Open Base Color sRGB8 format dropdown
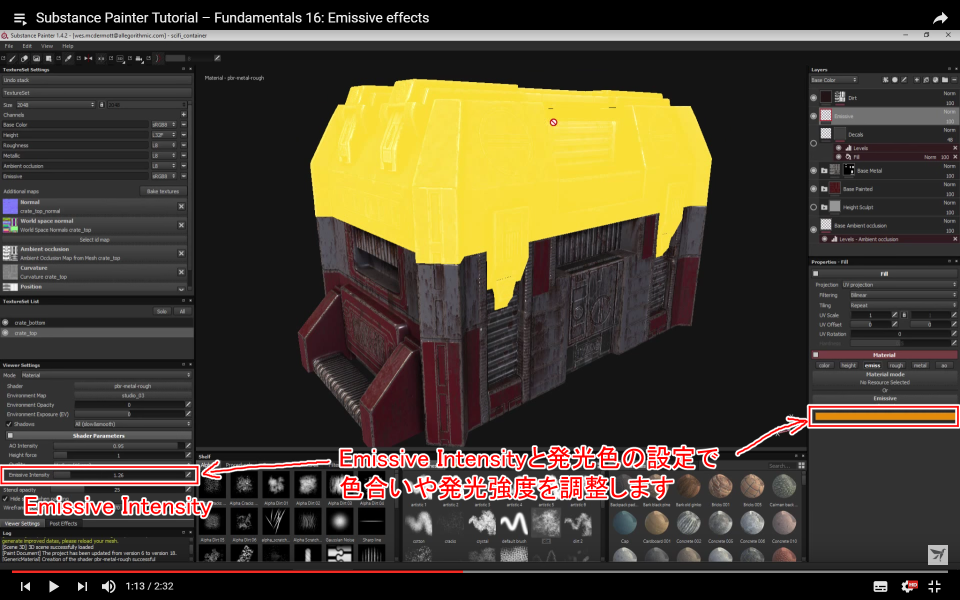This screenshot has width=960, height=600. click(x=163, y=125)
